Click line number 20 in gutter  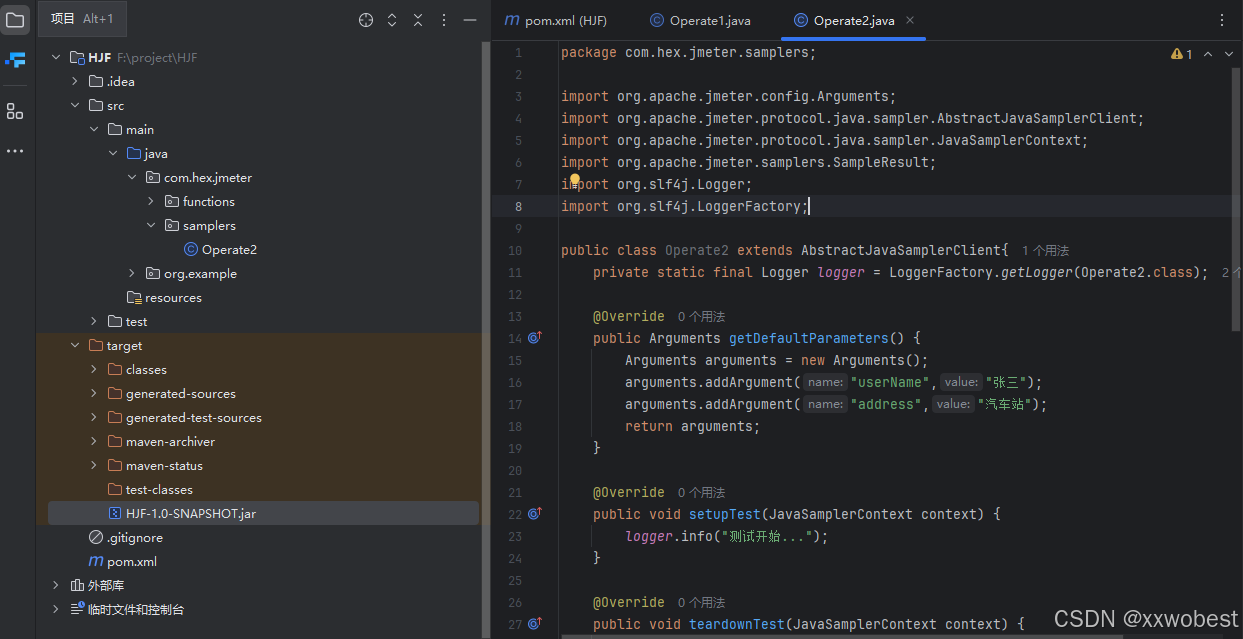coord(515,470)
